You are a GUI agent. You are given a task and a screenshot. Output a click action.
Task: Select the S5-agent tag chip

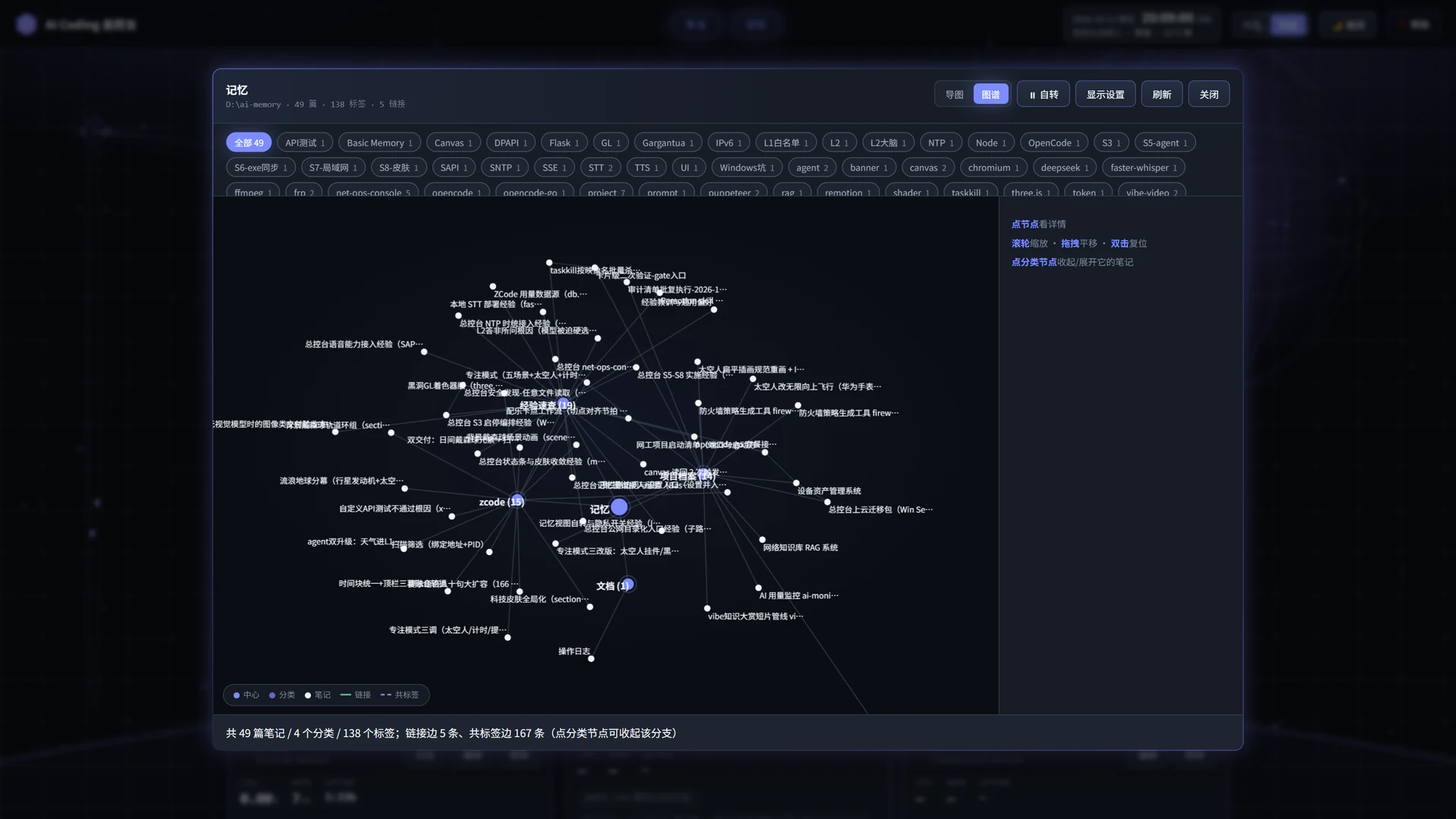(x=1165, y=143)
